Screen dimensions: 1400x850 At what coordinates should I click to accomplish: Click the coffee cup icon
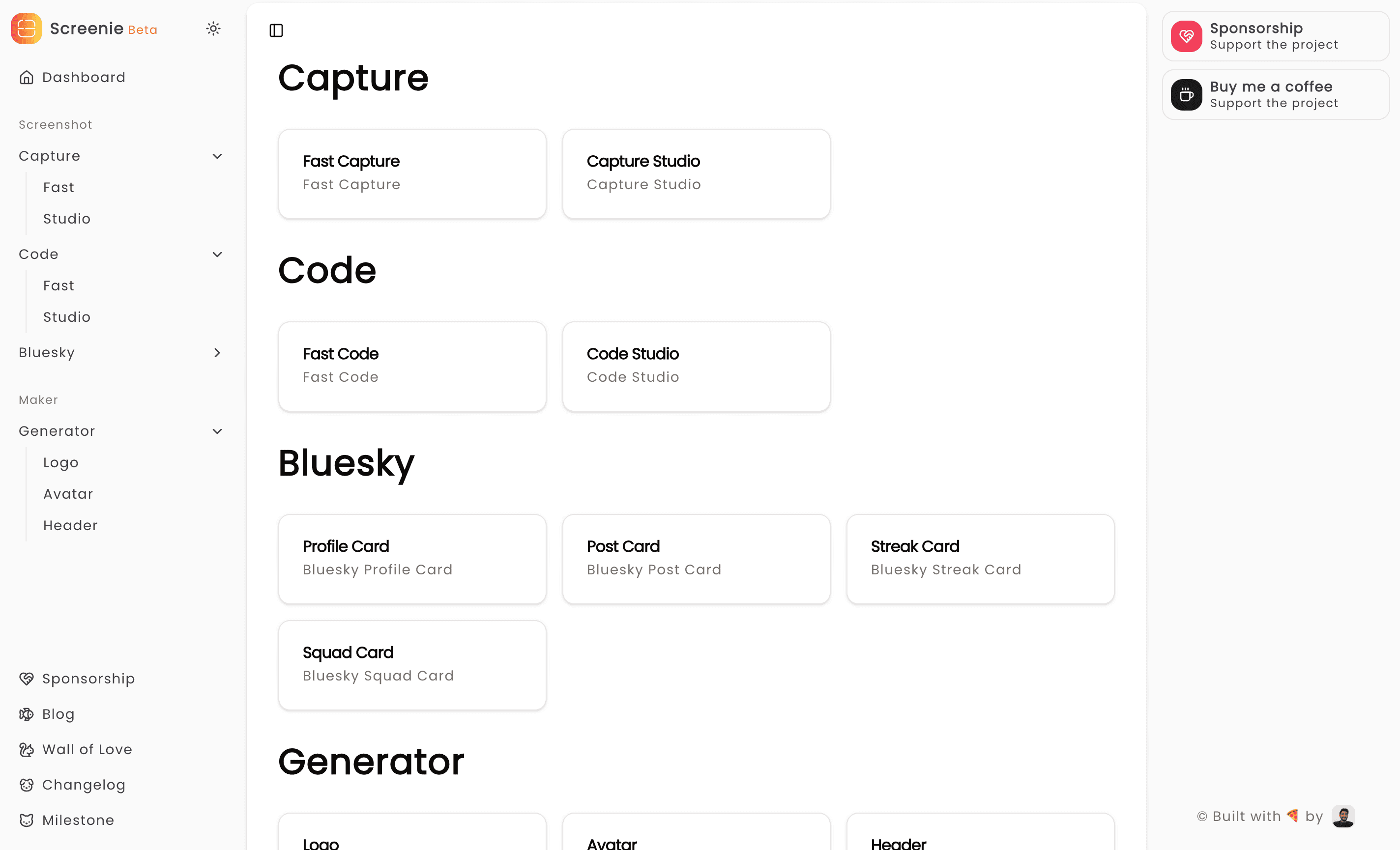click(x=1186, y=95)
